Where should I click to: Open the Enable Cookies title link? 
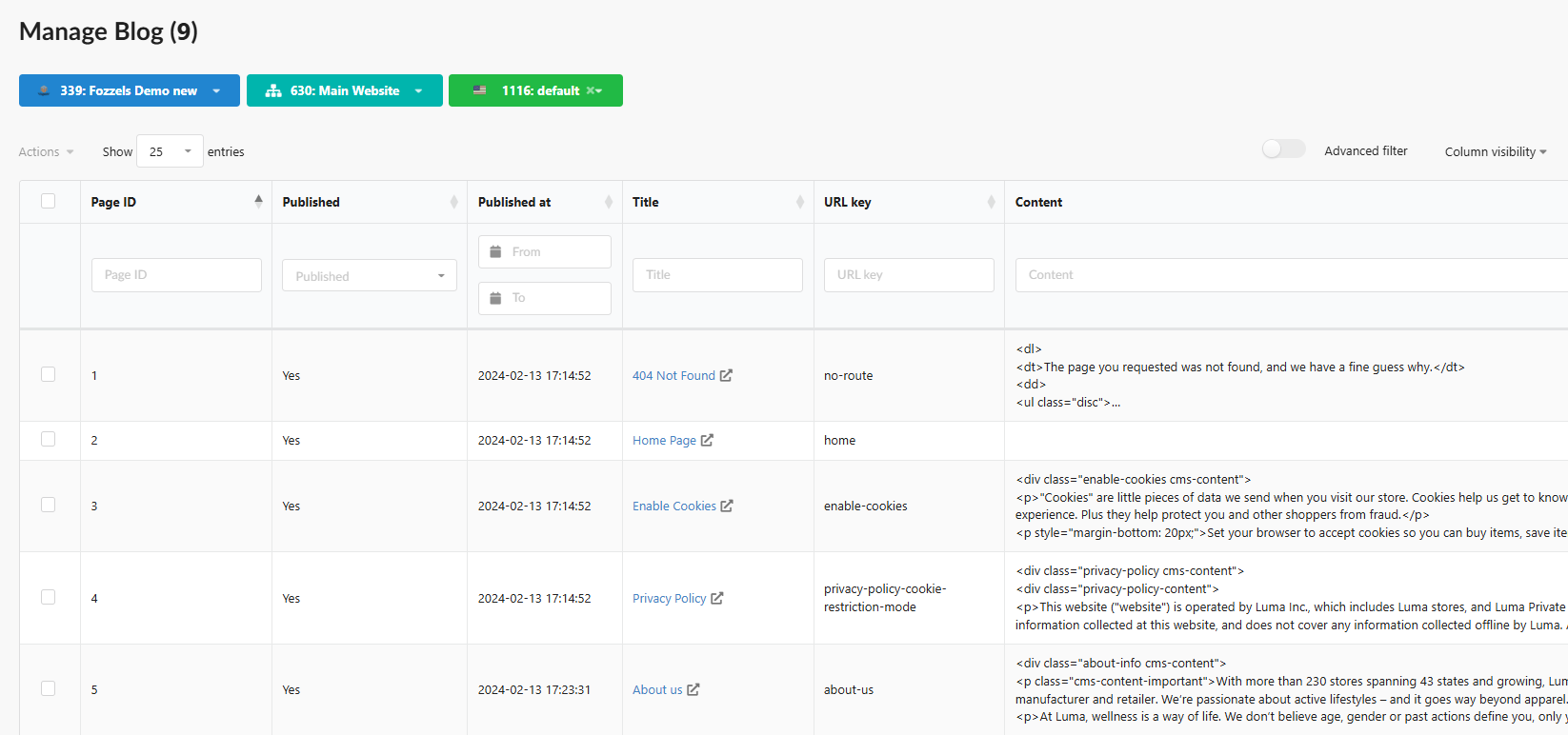pos(674,506)
